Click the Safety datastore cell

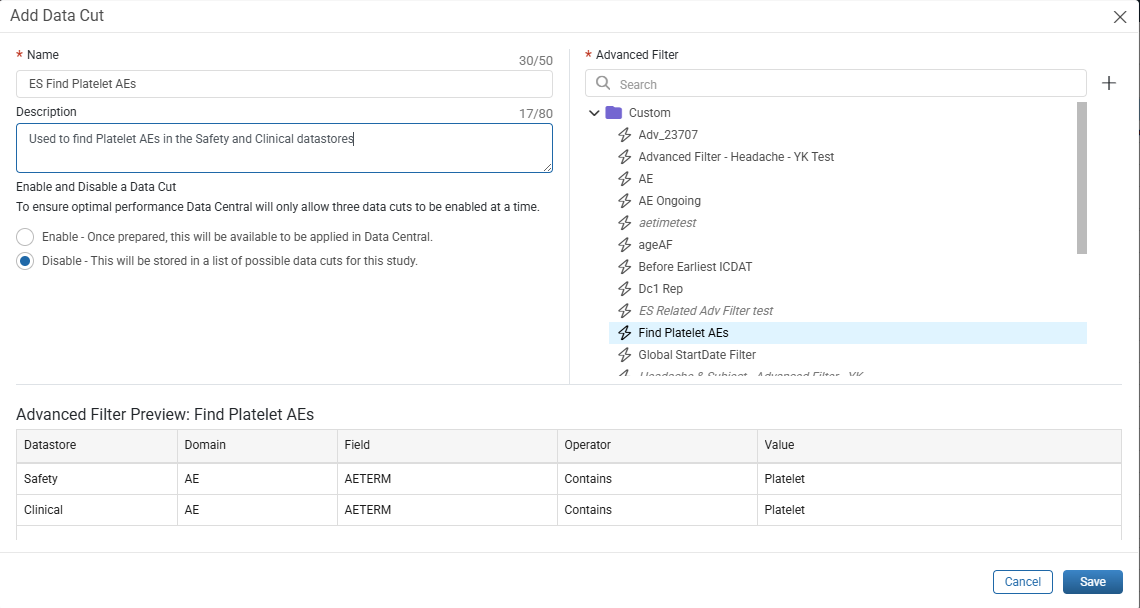coord(97,479)
